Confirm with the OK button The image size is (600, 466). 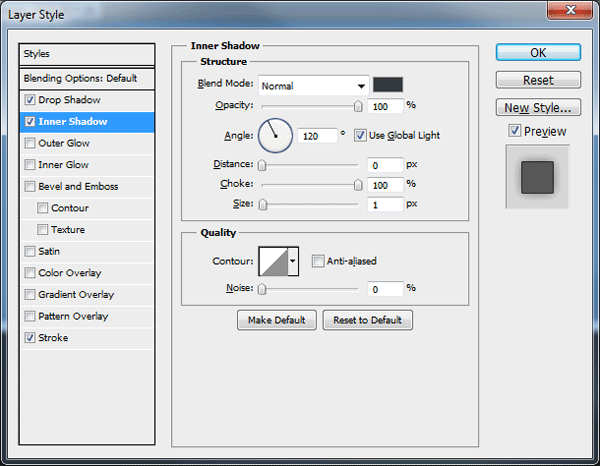point(538,52)
